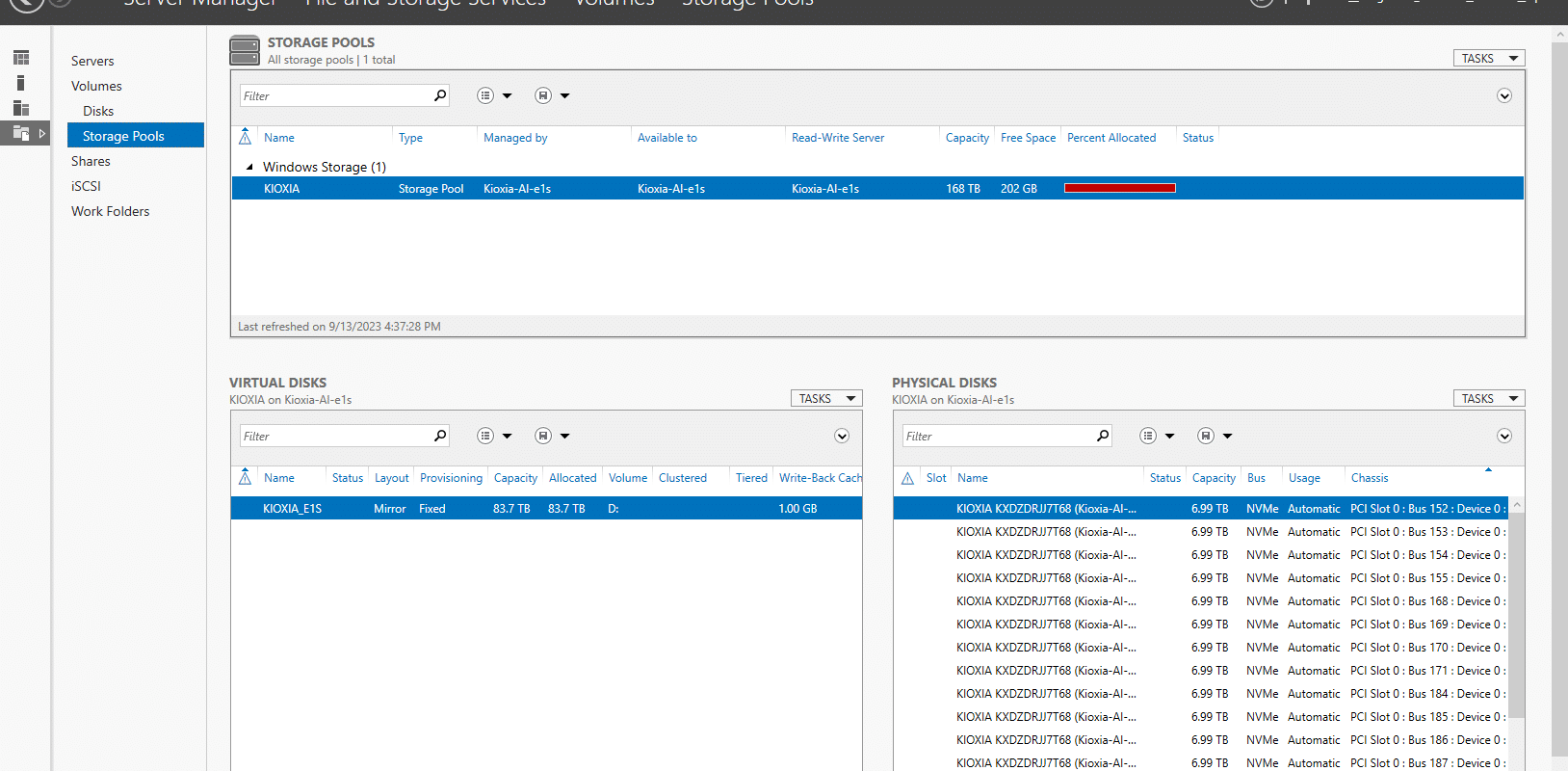Screen dimensions: 1568x771
Task: Select physical disk on Bus 186
Action: coord(1200,739)
